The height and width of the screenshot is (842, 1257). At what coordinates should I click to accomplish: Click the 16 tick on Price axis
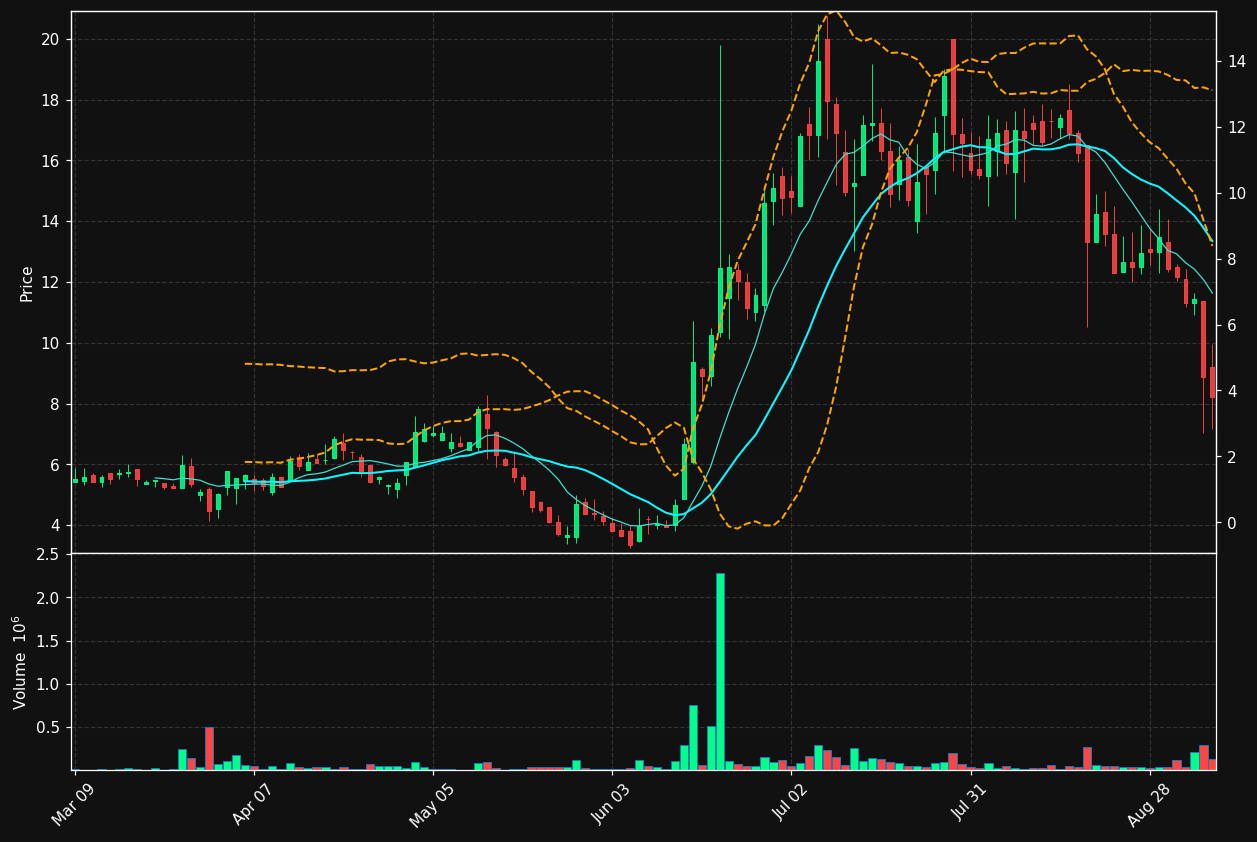[x=50, y=161]
